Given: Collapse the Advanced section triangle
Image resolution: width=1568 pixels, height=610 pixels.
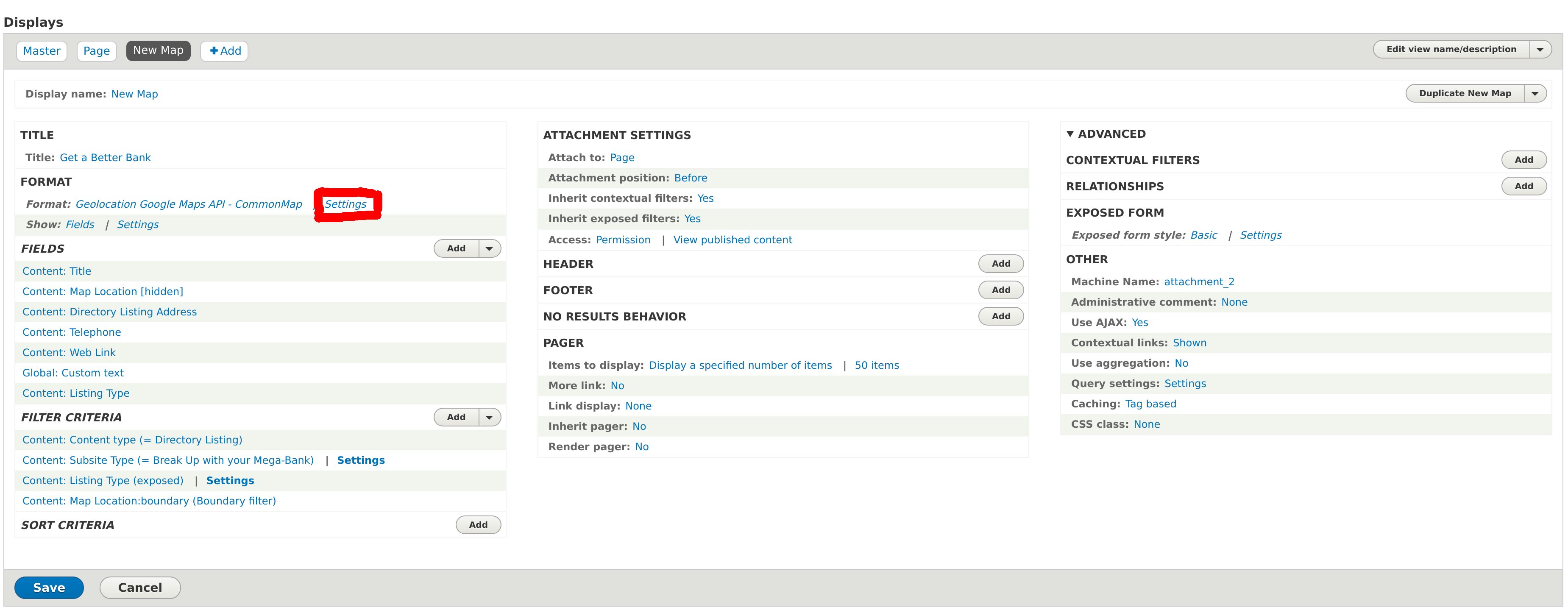Looking at the screenshot, I should click(1069, 134).
